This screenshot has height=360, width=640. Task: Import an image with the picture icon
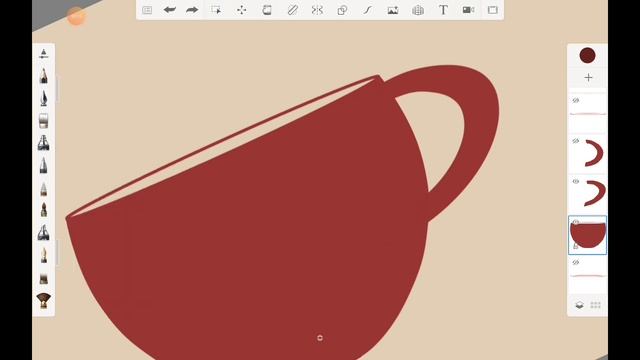point(393,10)
